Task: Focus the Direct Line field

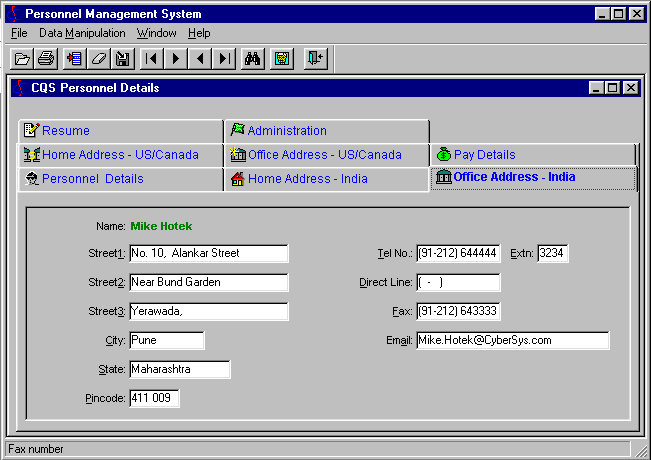Action: [458, 283]
